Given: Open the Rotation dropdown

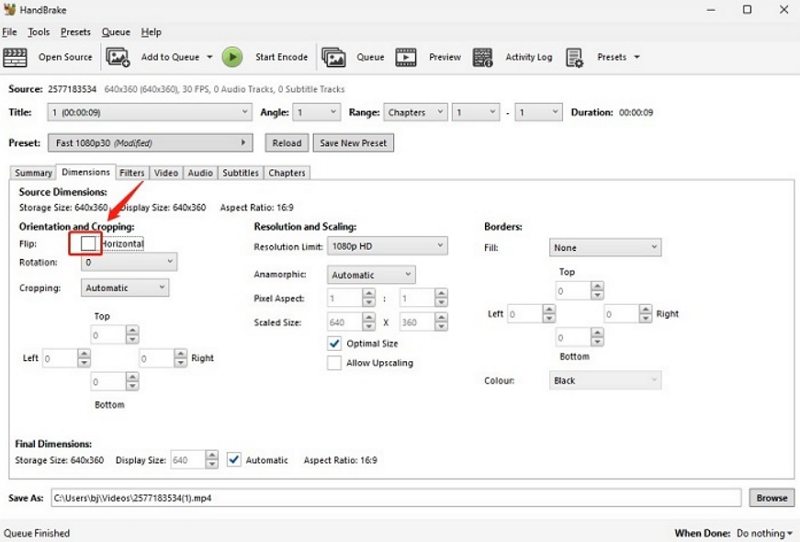Looking at the screenshot, I should click(129, 262).
